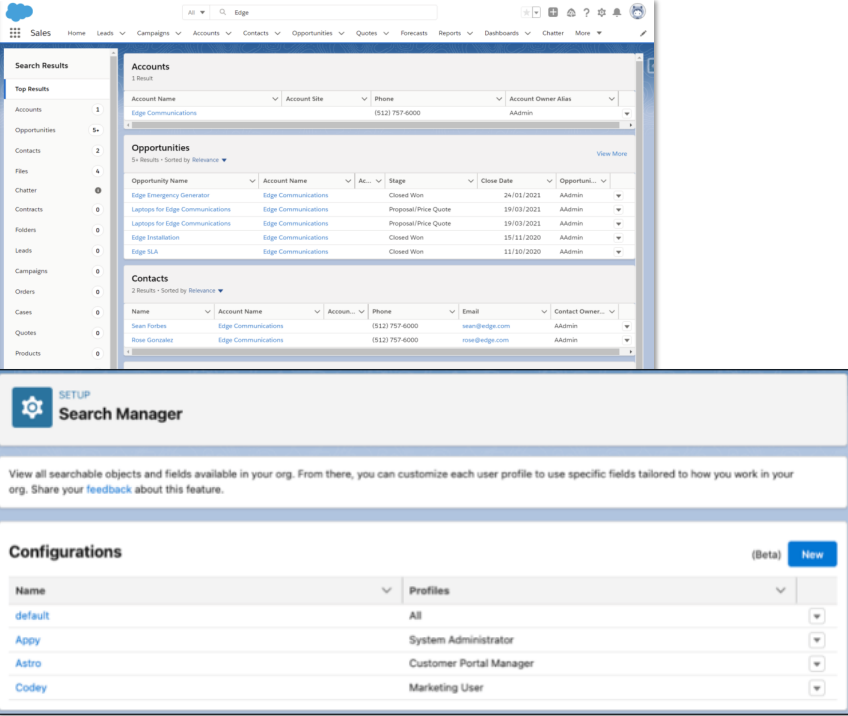Open the Trailhead guidance icon
The image size is (848, 716).
pyautogui.click(x=571, y=12)
